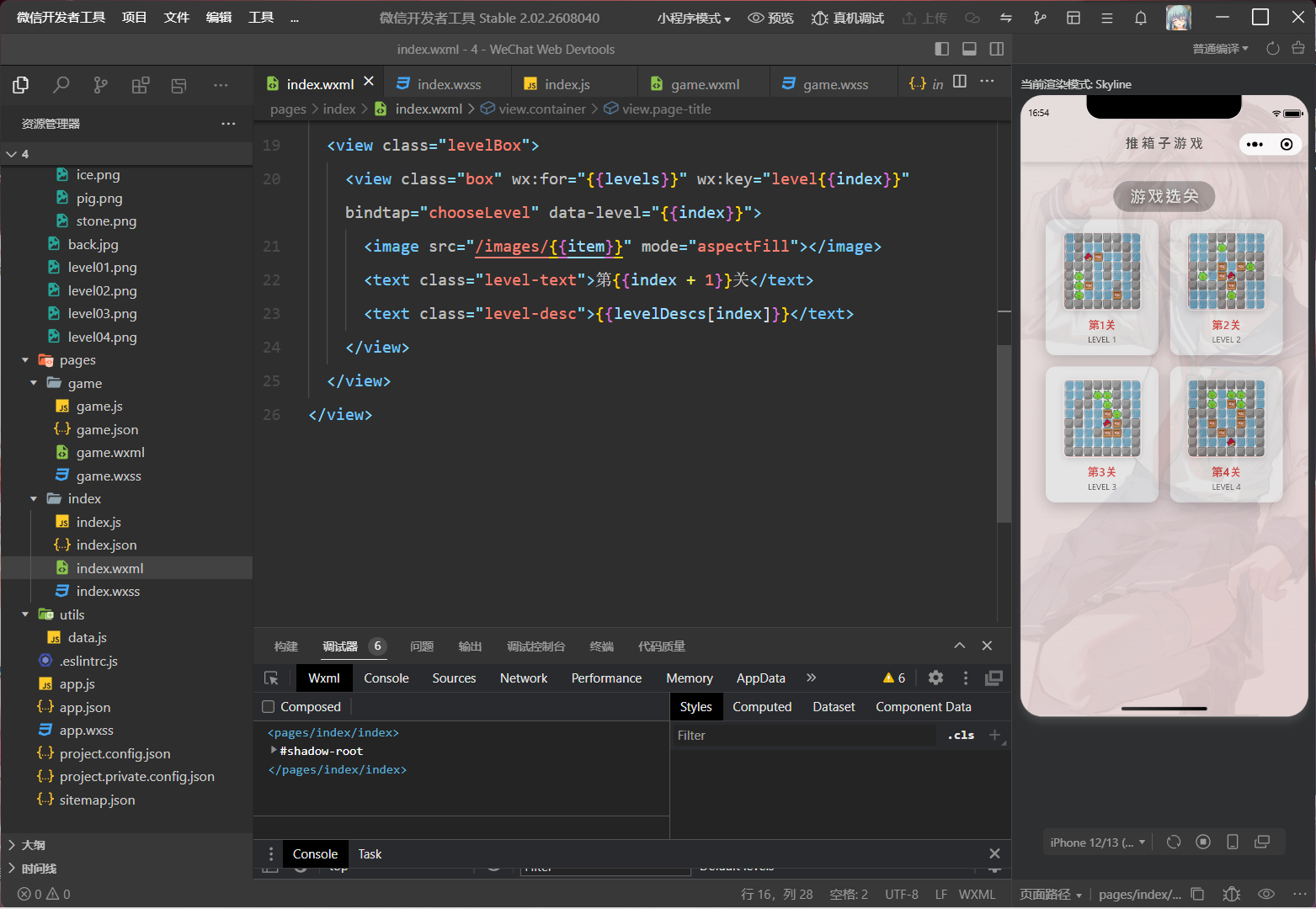1316x909 pixels.
Task: Open the 普通编译 compile mode dropdown
Action: (x=1221, y=49)
